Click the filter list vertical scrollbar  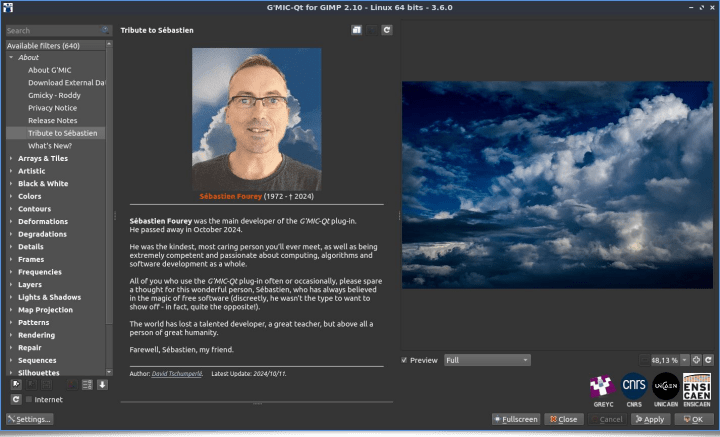109,185
